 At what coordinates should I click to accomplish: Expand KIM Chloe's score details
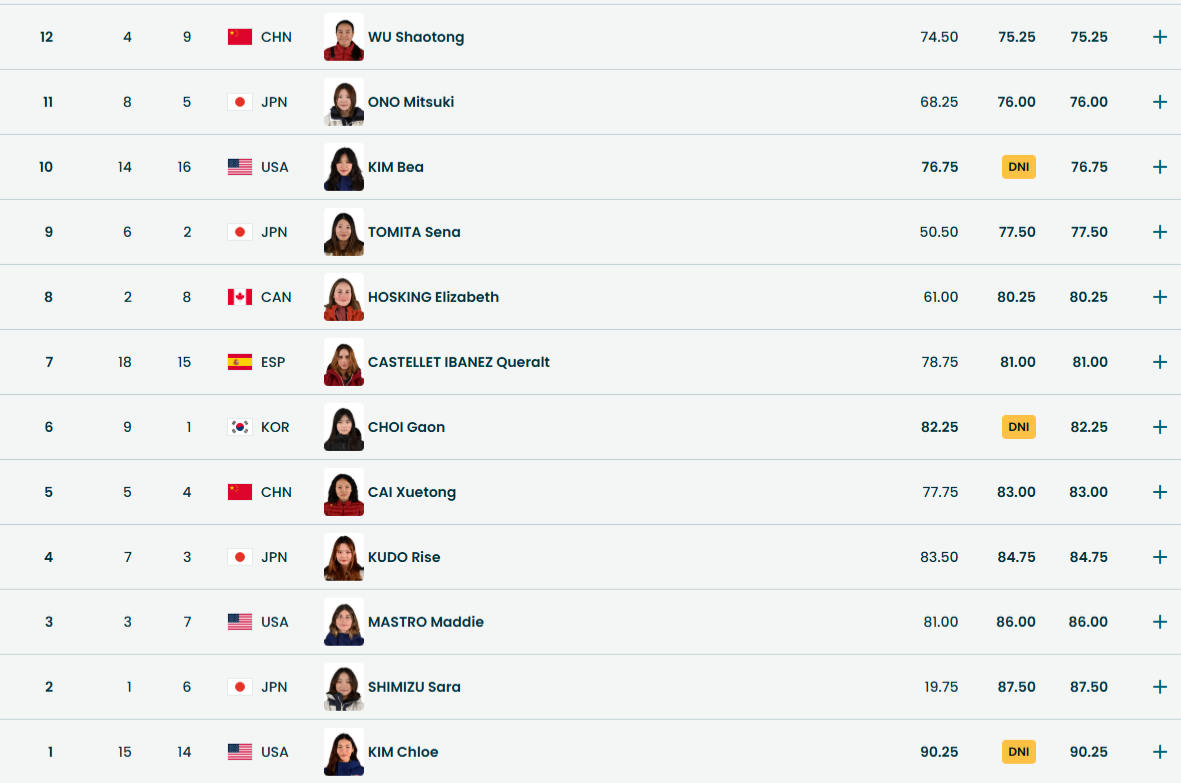[1160, 752]
